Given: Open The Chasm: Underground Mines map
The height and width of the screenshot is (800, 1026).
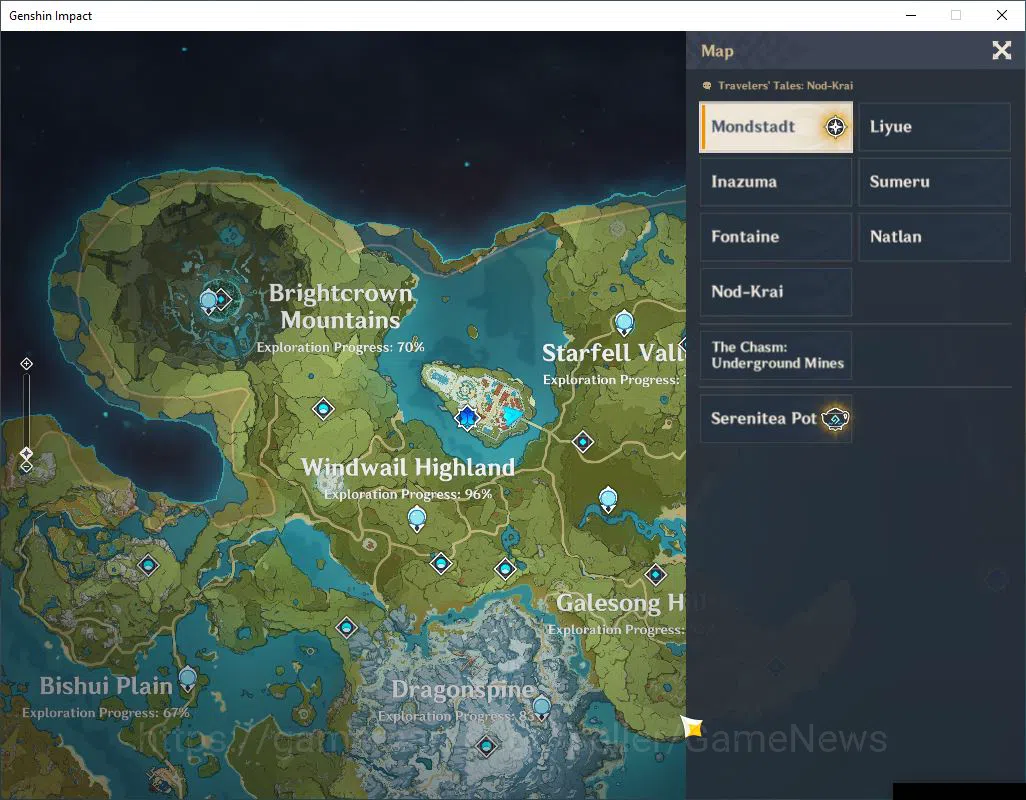Looking at the screenshot, I should (x=776, y=355).
